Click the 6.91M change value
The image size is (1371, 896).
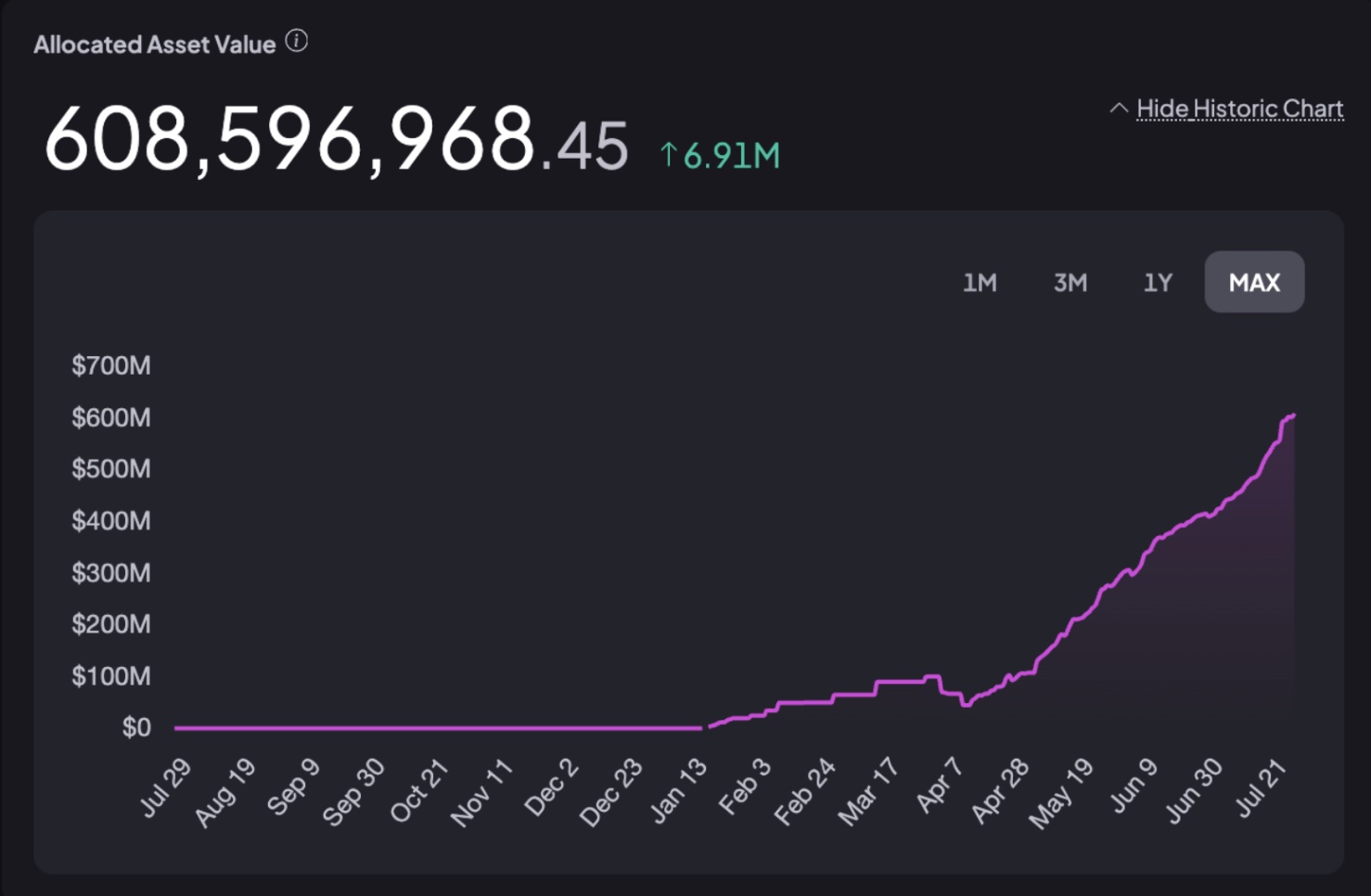[732, 156]
